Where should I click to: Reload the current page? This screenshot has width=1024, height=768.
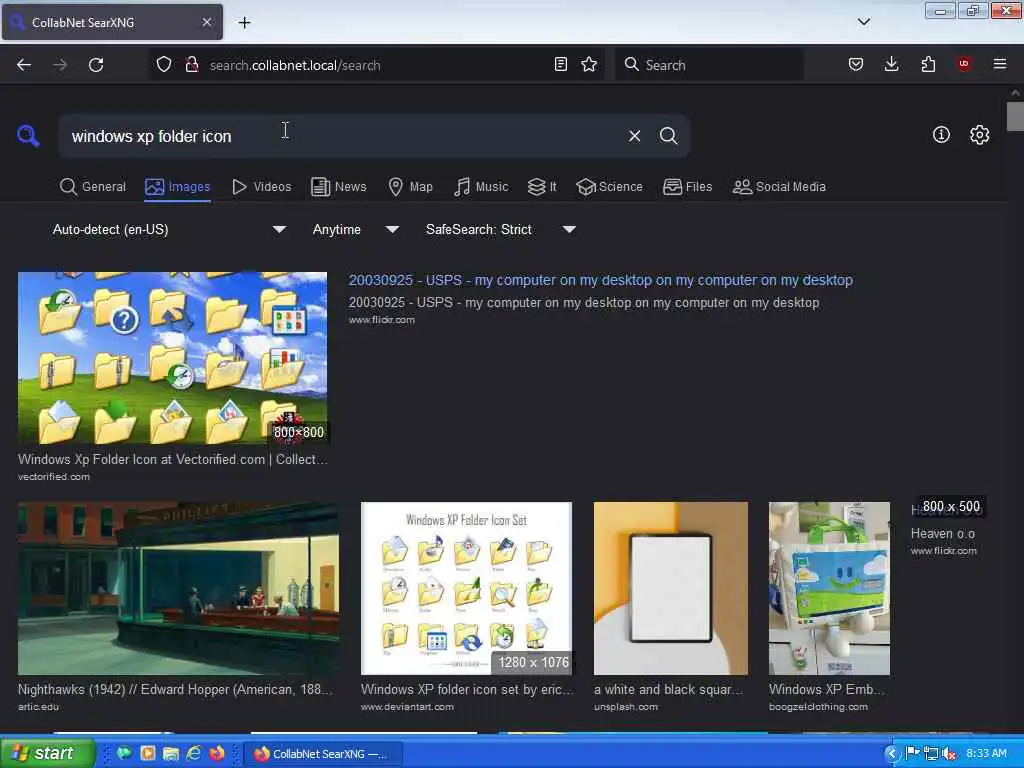click(96, 65)
